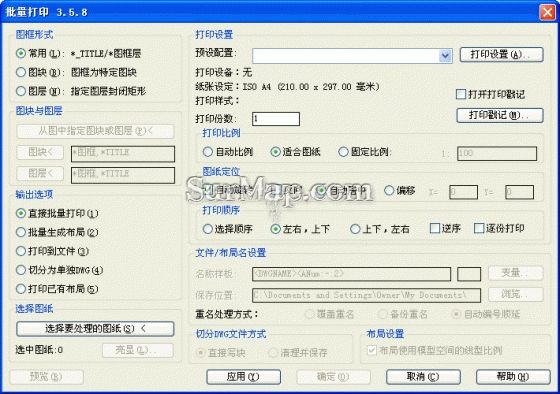This screenshot has width=560, height=394.
Task: Choose 打印已有布局 output option
Action: [21, 289]
